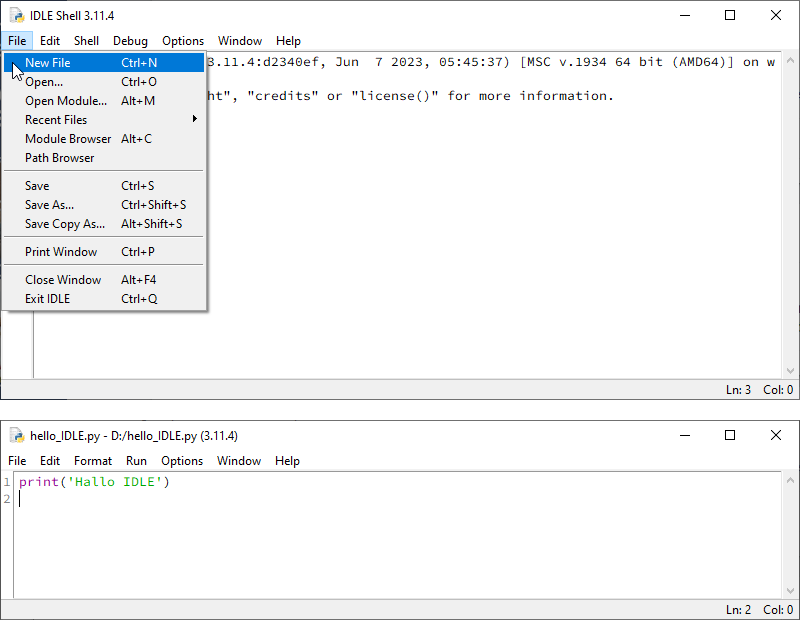Open Window menu in hello_IDLE.py editor

point(239,461)
